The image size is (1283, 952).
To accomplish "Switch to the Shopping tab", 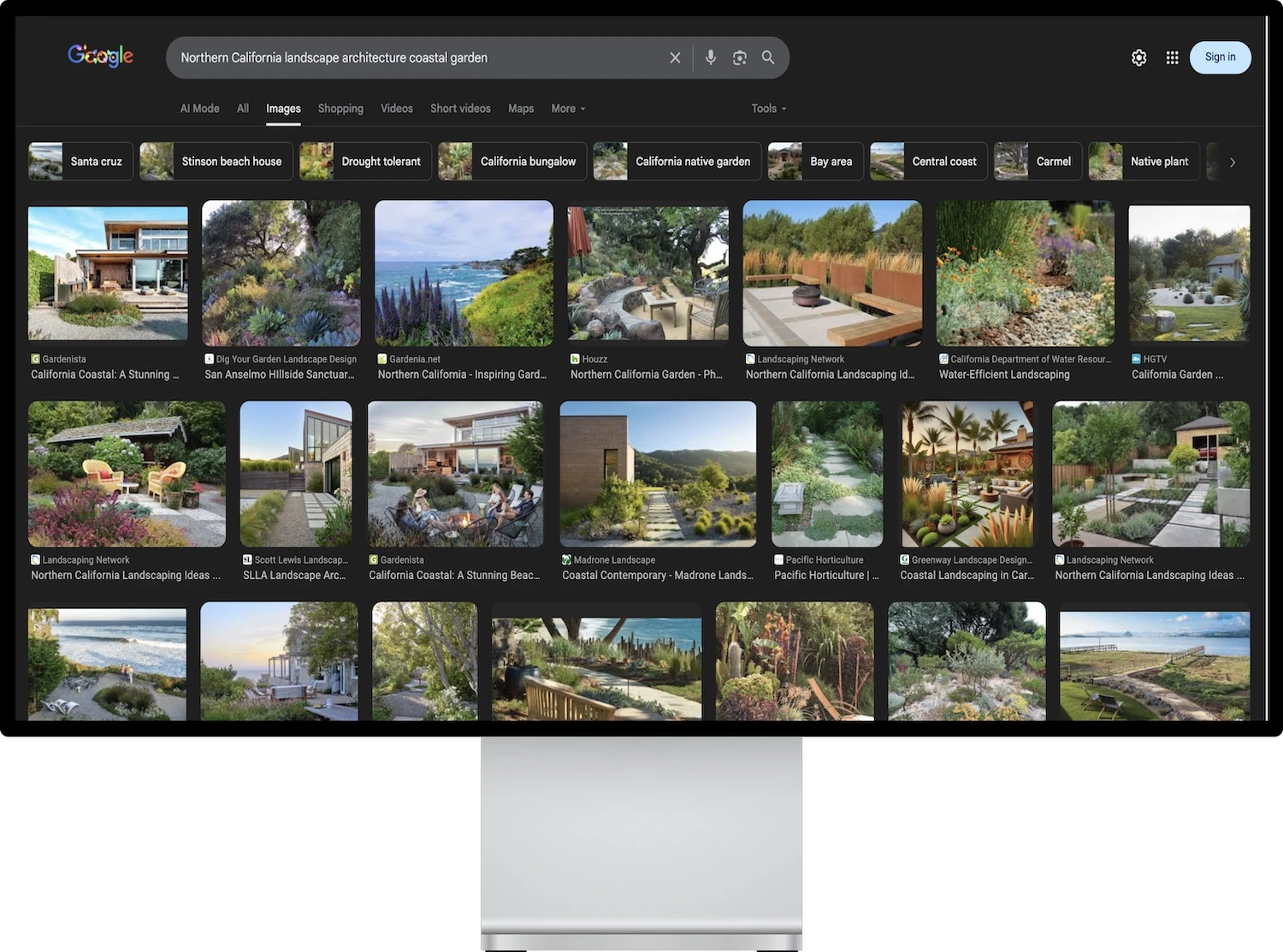I will (x=340, y=109).
